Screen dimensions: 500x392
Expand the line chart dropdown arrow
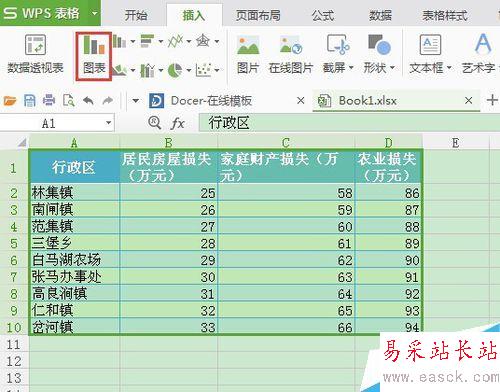click(189, 42)
